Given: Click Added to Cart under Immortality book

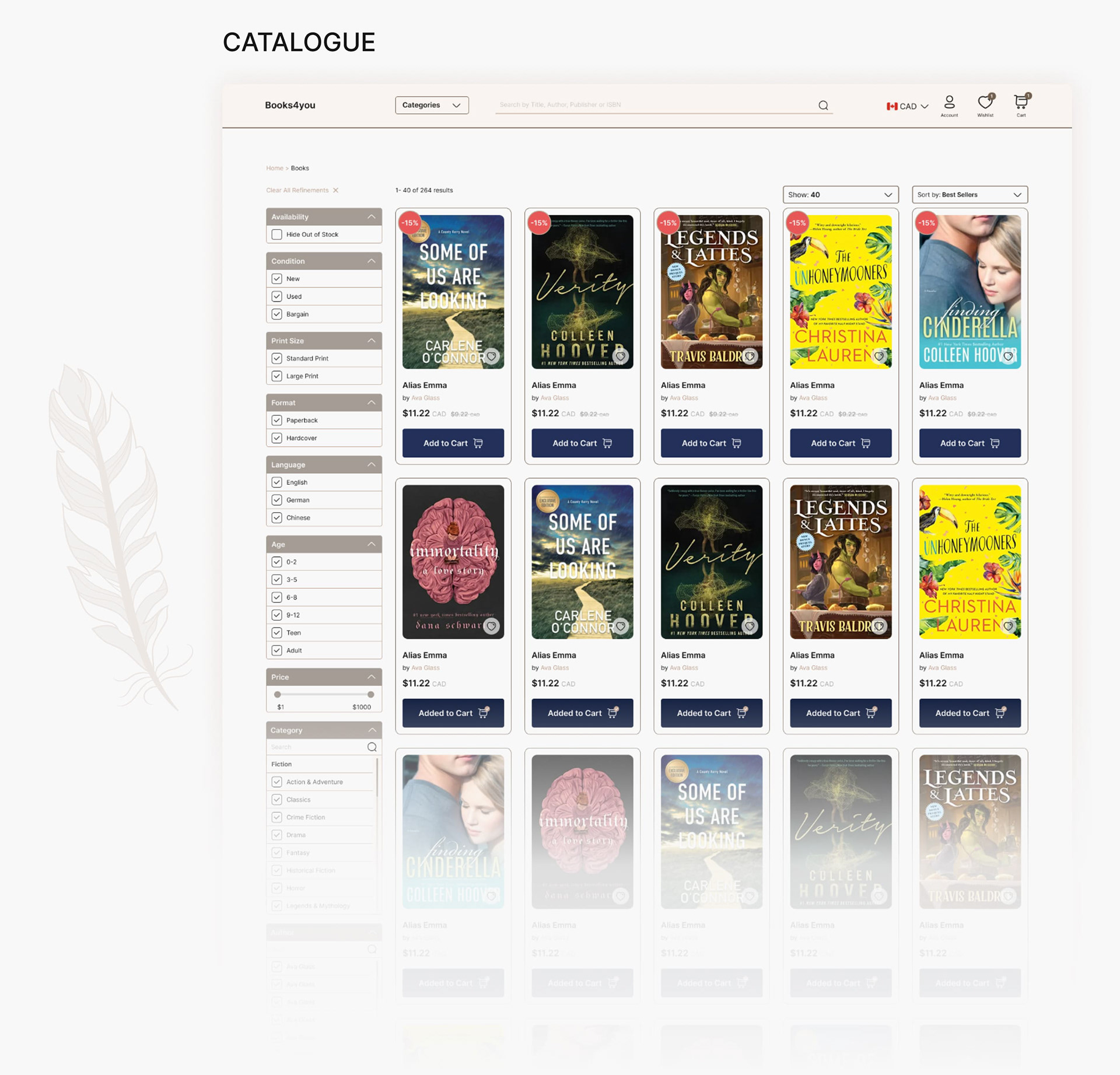Looking at the screenshot, I should [453, 713].
